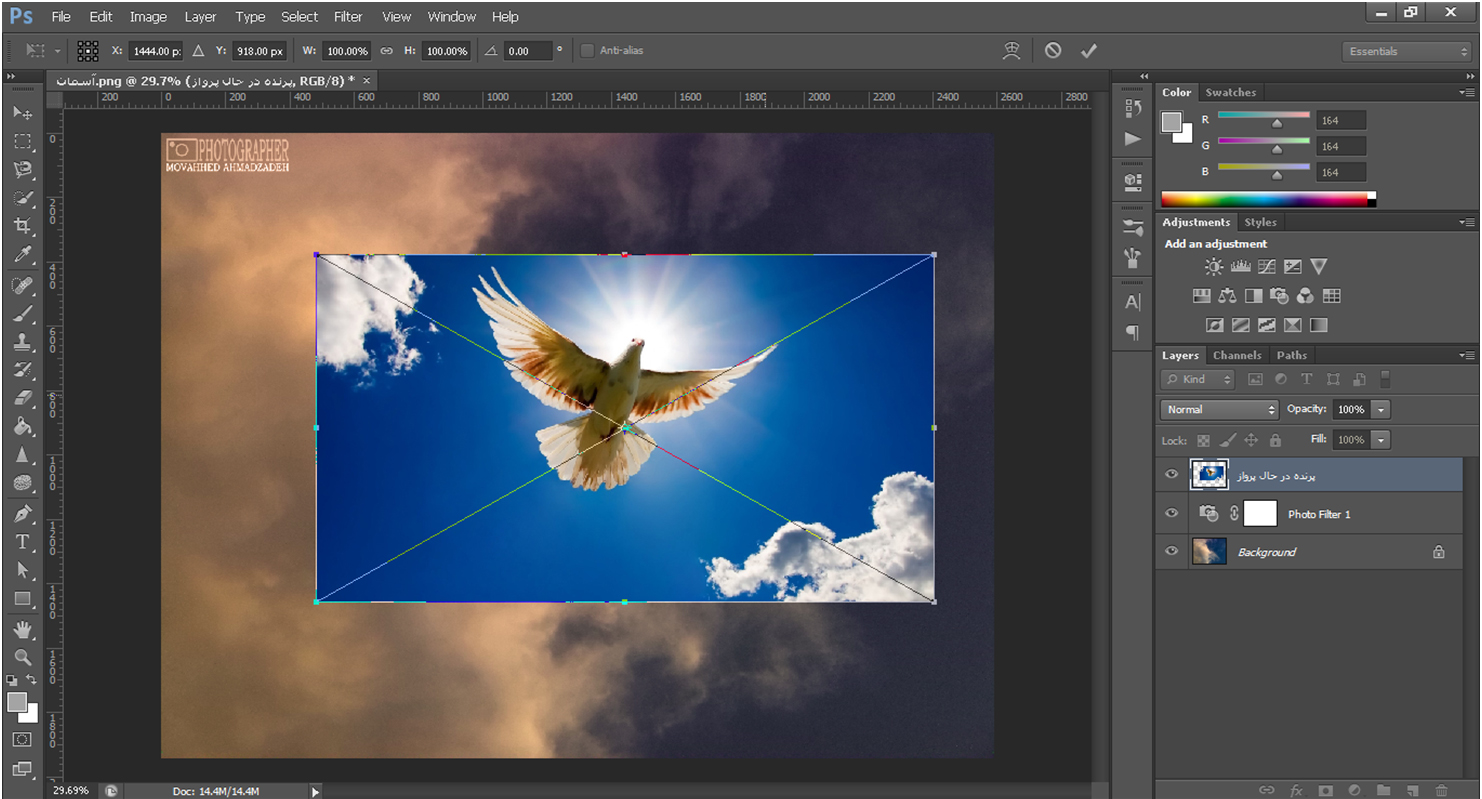The image size is (1482, 799).
Task: Open the Layer menu
Action: pos(200,17)
